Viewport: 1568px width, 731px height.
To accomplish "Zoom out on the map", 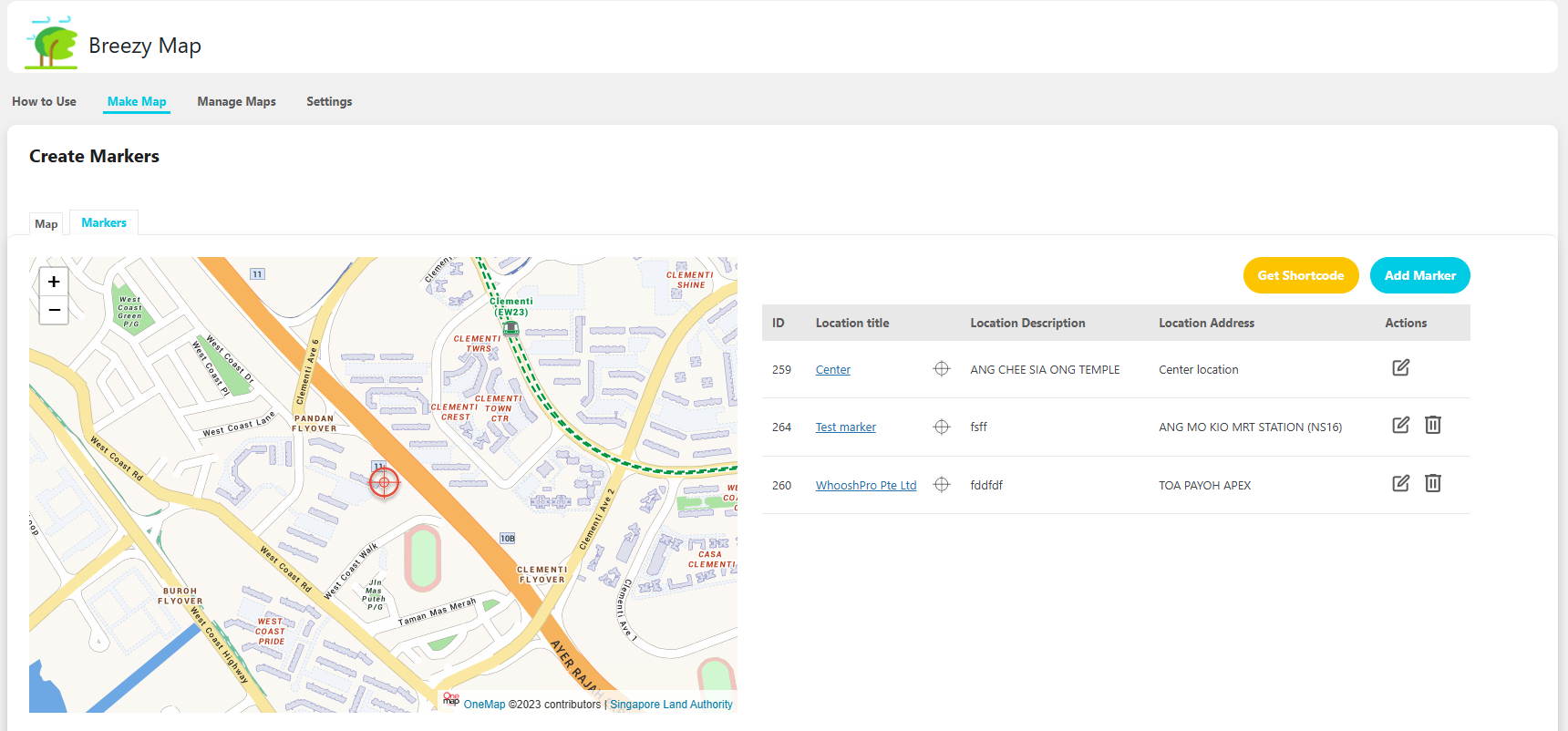I will click(54, 310).
